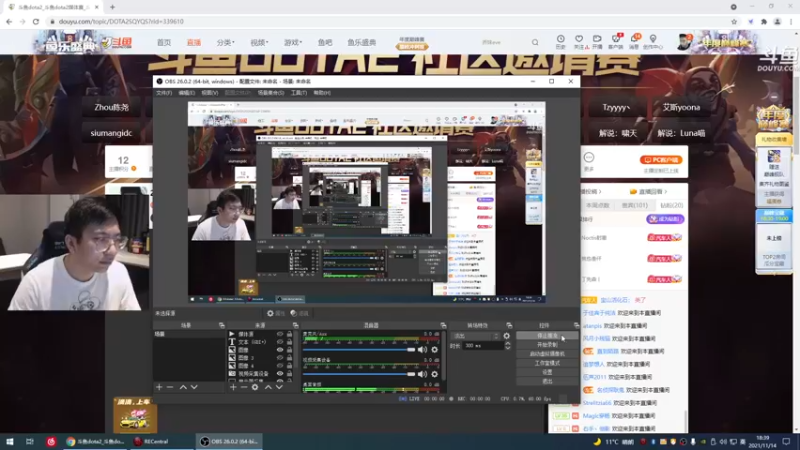The height and width of the screenshot is (450, 800).
Task: Mute the first mixer audio channel
Action: tap(422, 349)
